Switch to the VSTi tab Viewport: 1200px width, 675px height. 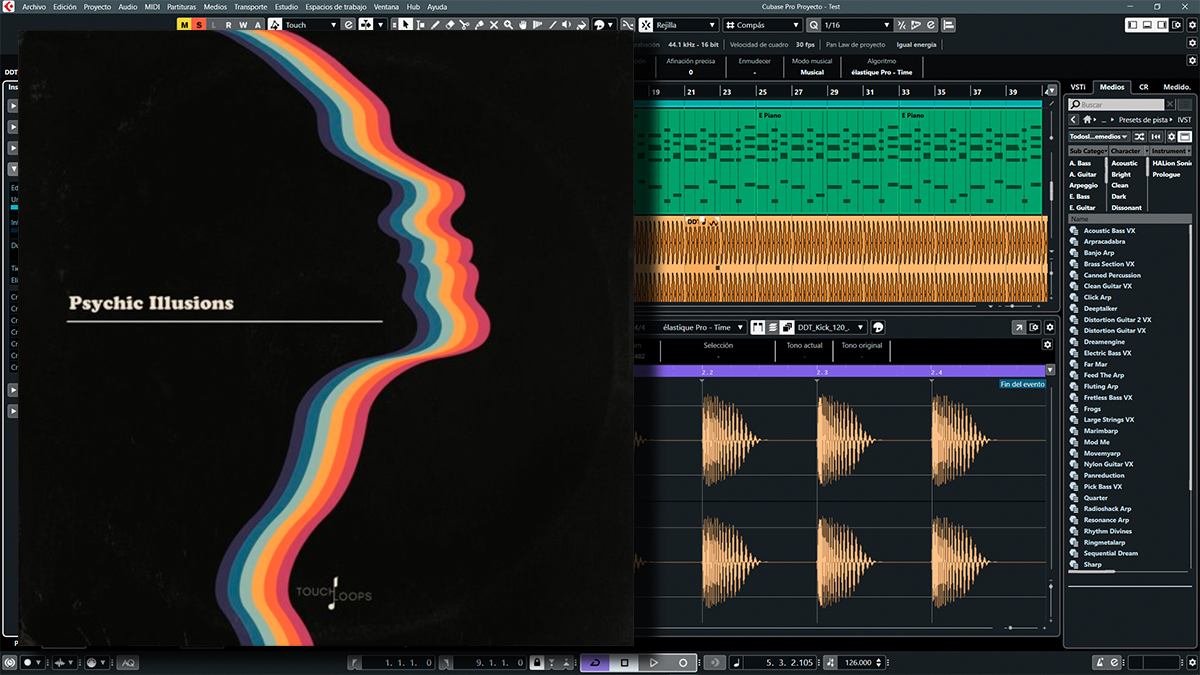[1078, 87]
